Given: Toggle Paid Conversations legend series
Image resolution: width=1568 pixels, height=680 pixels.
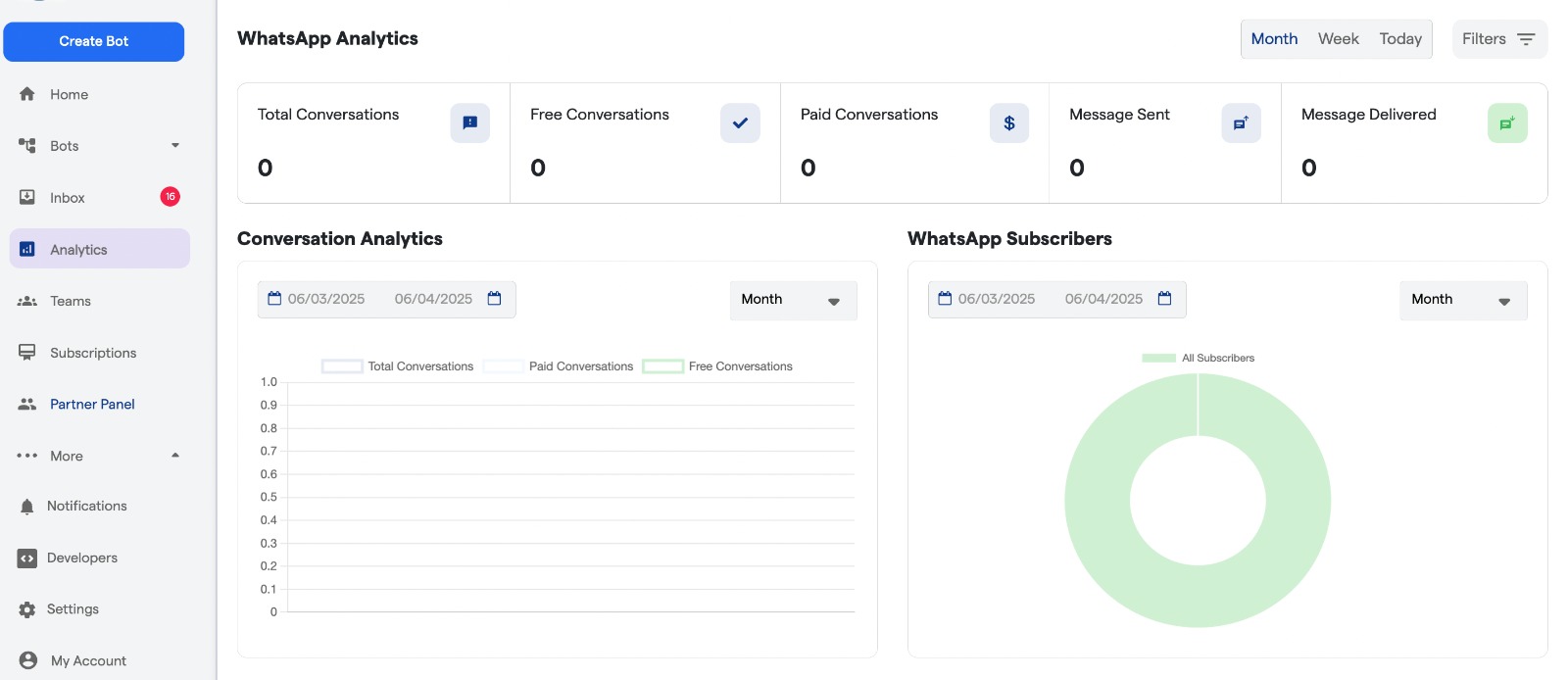Looking at the screenshot, I should coord(559,366).
